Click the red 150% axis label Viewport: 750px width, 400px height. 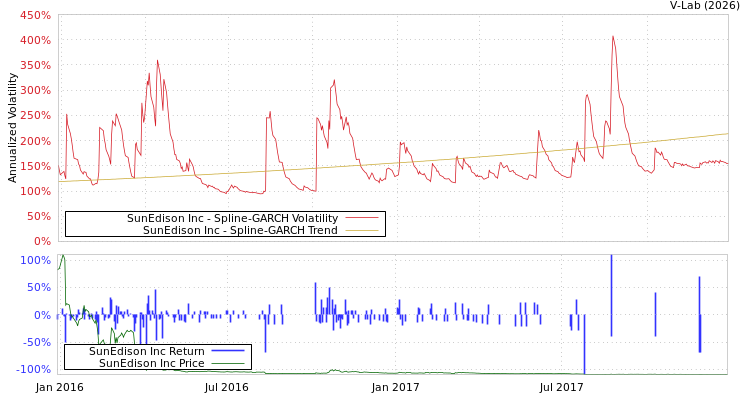[35, 166]
